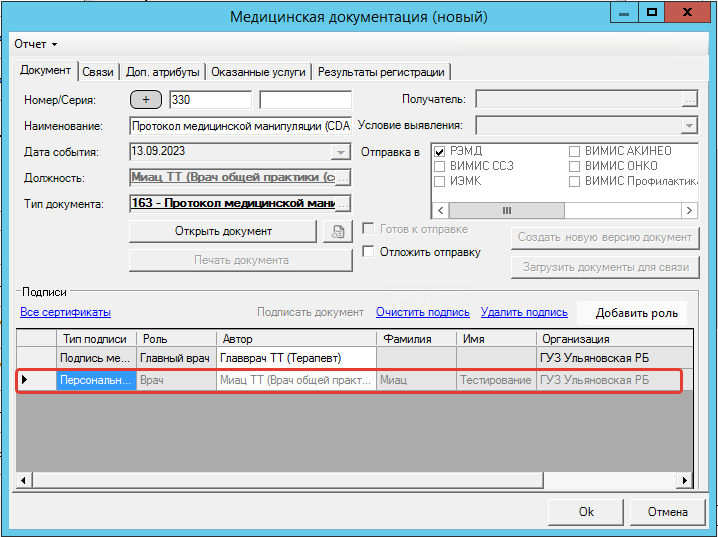The image size is (718, 537).
Task: Select the Миац surname cell
Action: tap(416, 380)
